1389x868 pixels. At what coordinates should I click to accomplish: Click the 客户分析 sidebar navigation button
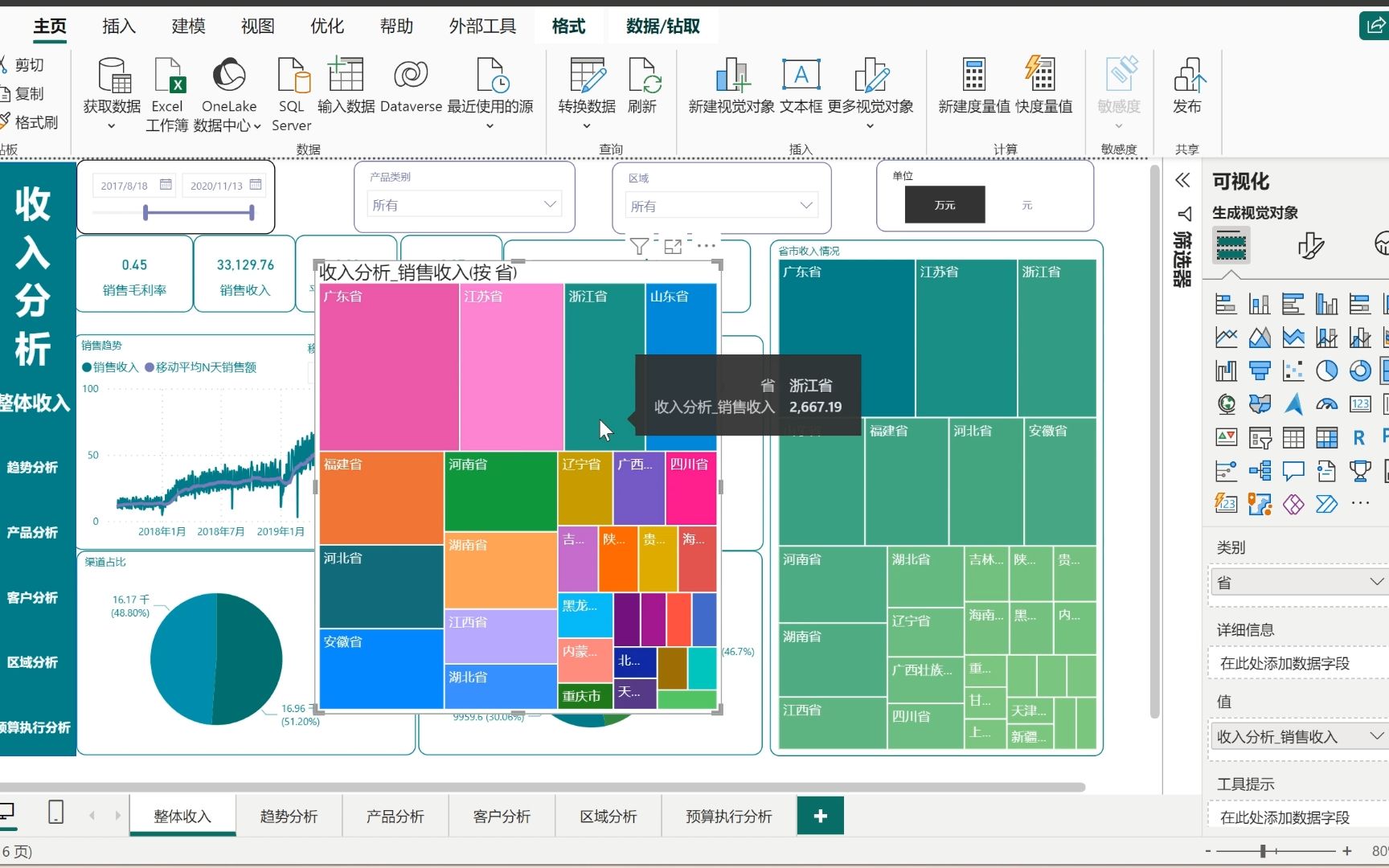pos(32,597)
